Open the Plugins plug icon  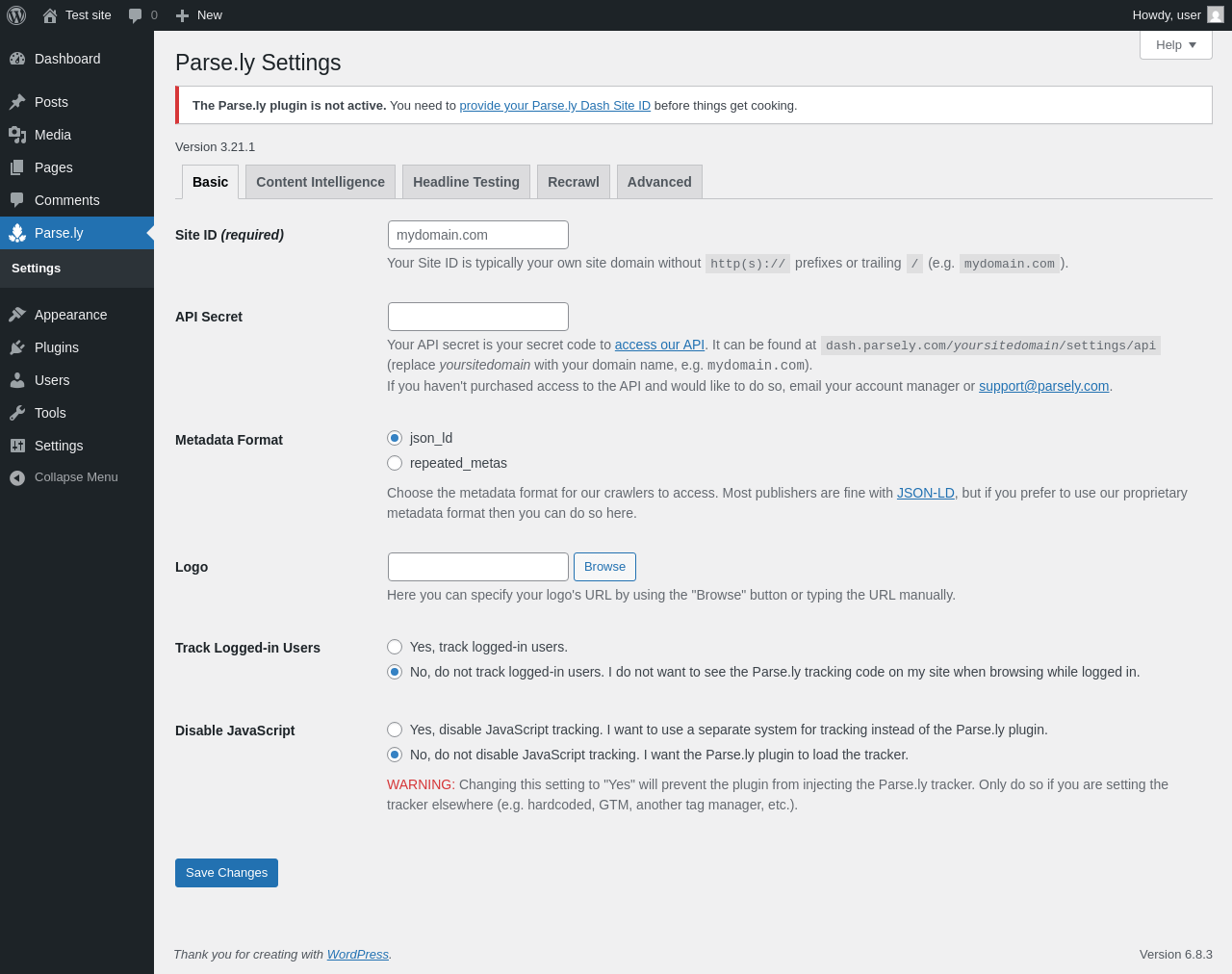(x=17, y=347)
